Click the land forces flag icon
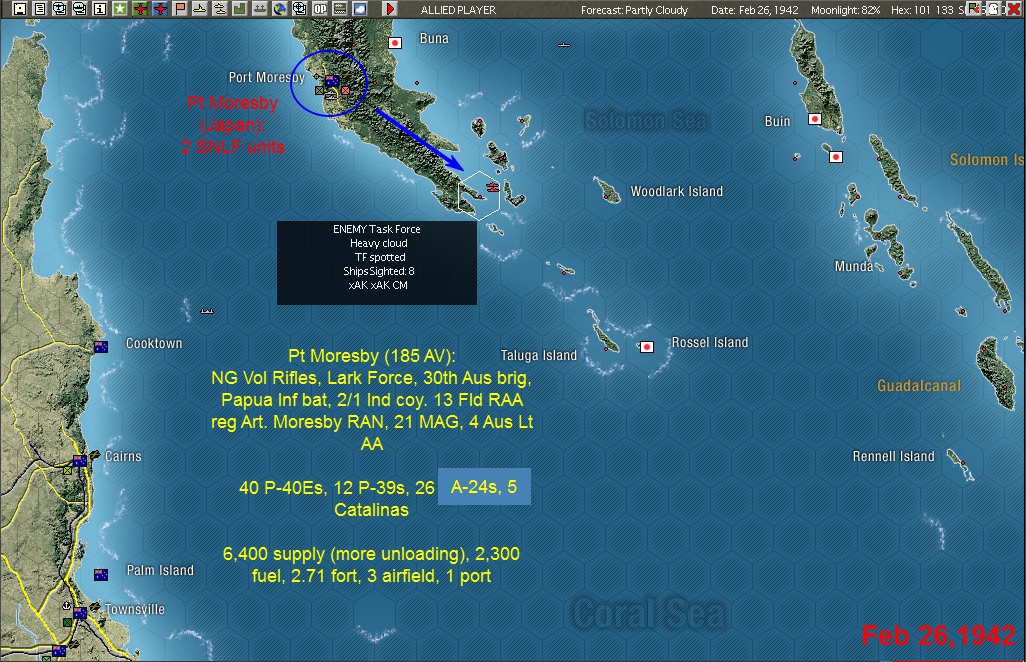Image resolution: width=1026 pixels, height=662 pixels. (x=180, y=10)
